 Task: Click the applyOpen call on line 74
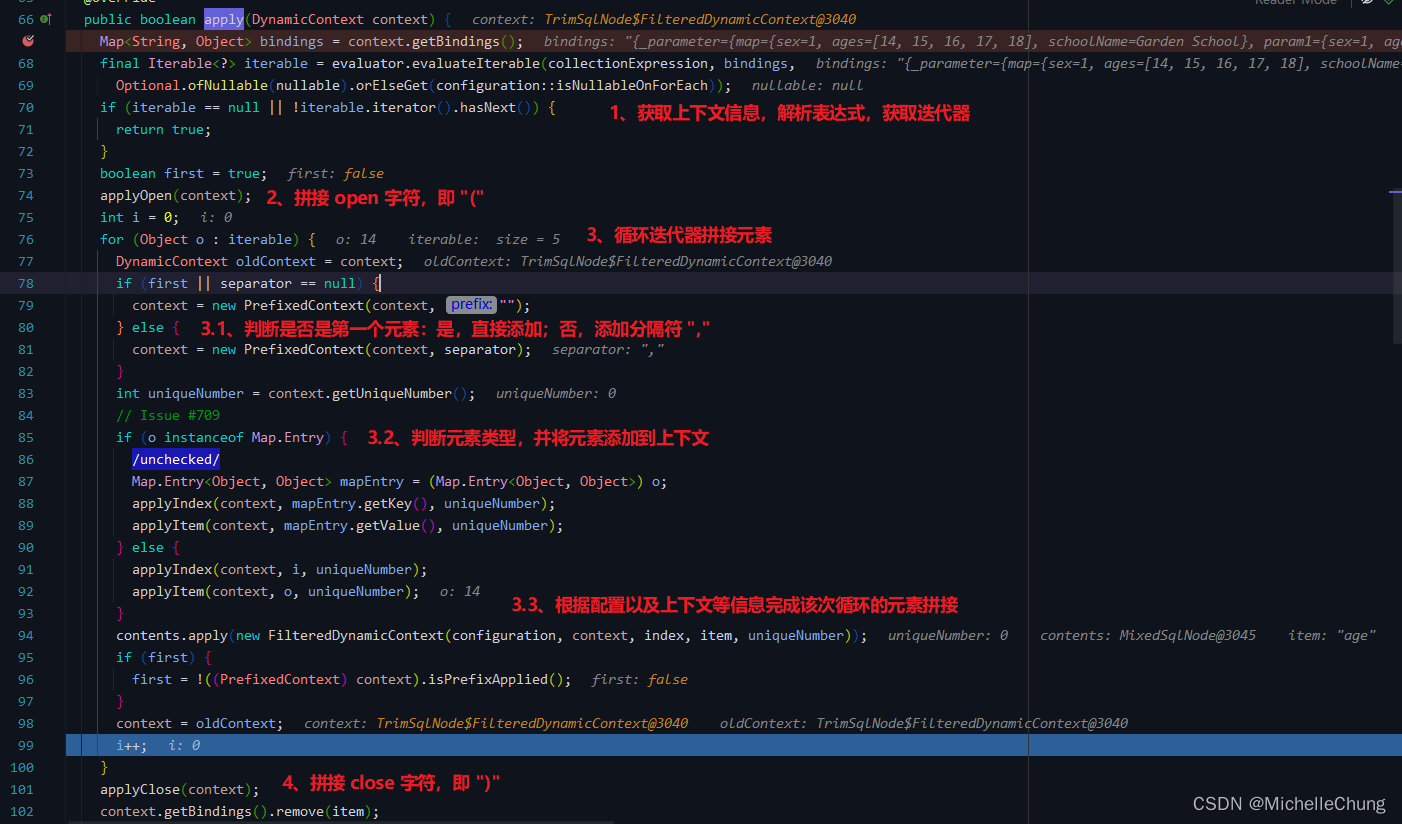[136, 195]
